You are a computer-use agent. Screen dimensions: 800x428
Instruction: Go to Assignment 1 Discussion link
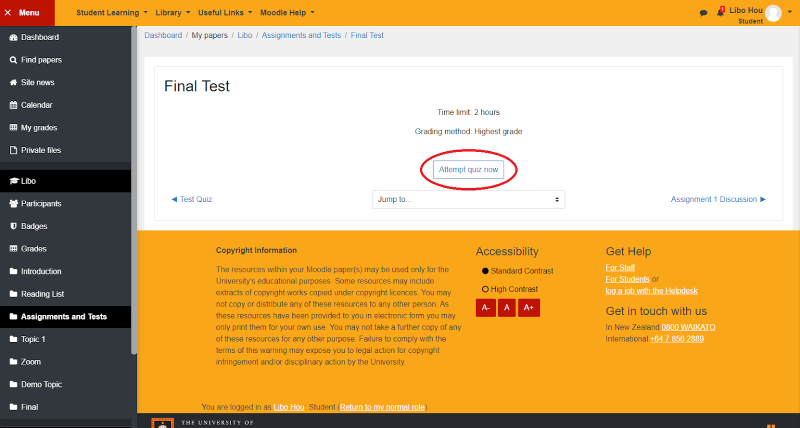coord(718,199)
